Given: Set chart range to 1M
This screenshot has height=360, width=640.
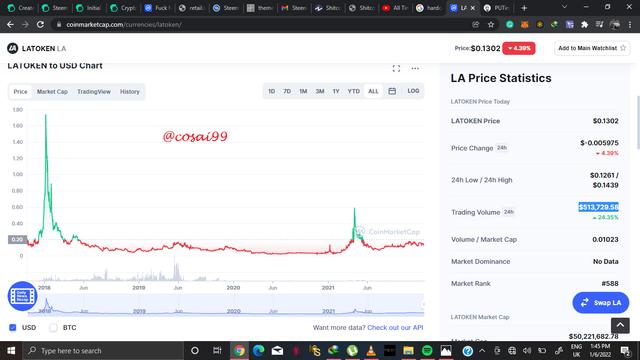Looking at the screenshot, I should point(303,91).
